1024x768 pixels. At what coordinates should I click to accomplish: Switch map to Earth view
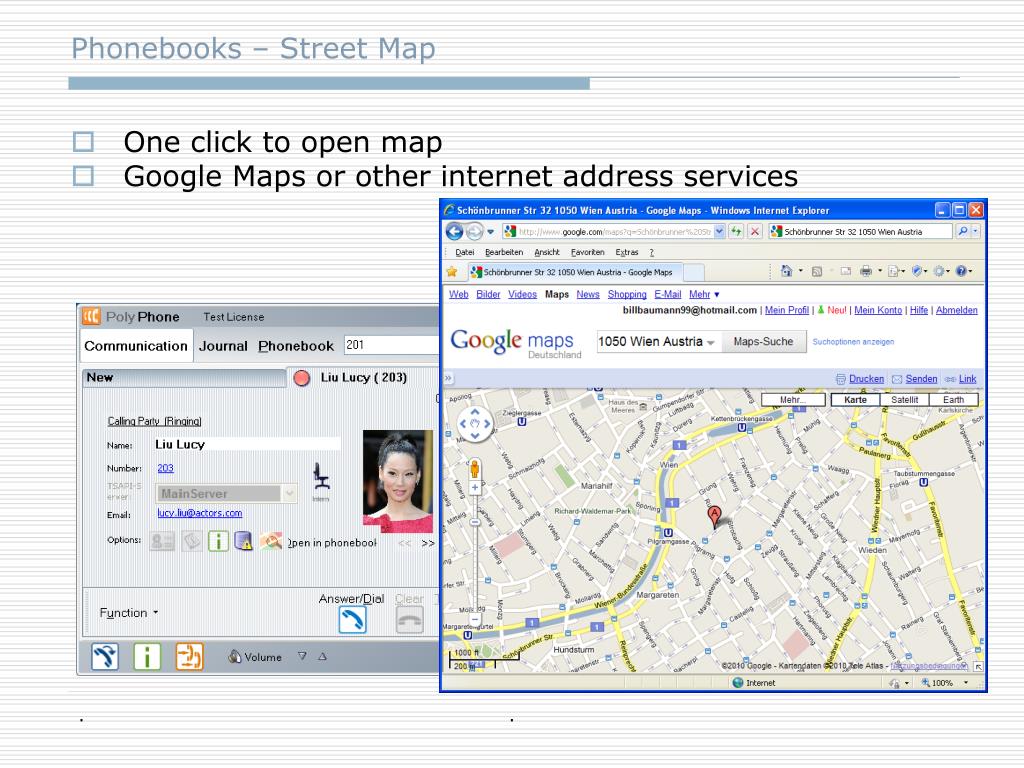(x=953, y=400)
